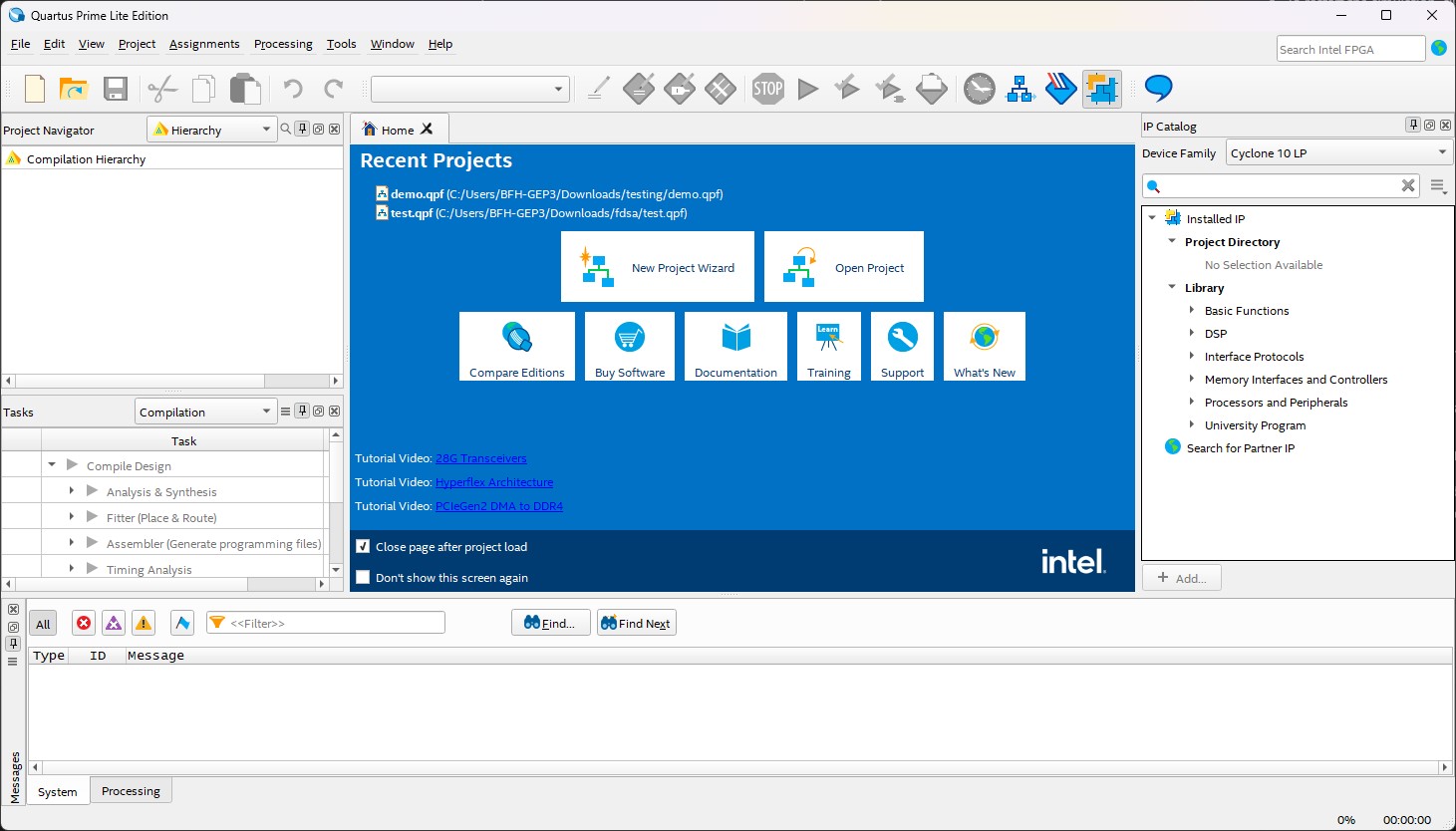Click the Tasks panel vertical scrollbar
Image resolution: width=1456 pixels, height=831 pixels.
(336, 502)
